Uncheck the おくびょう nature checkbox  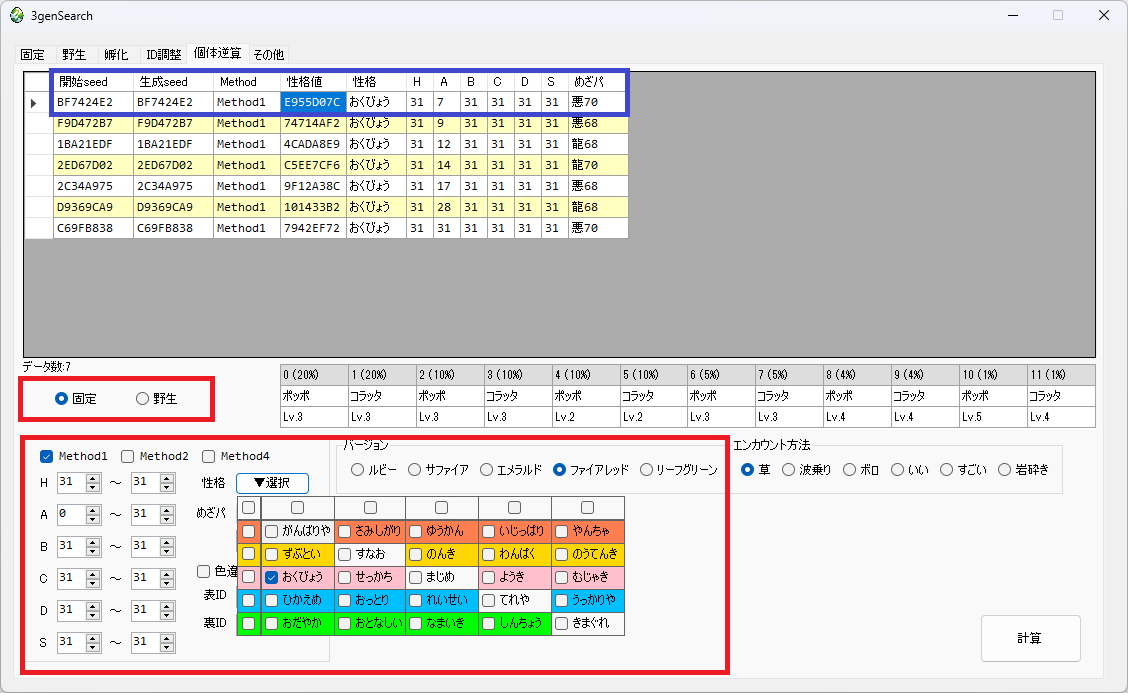271,577
